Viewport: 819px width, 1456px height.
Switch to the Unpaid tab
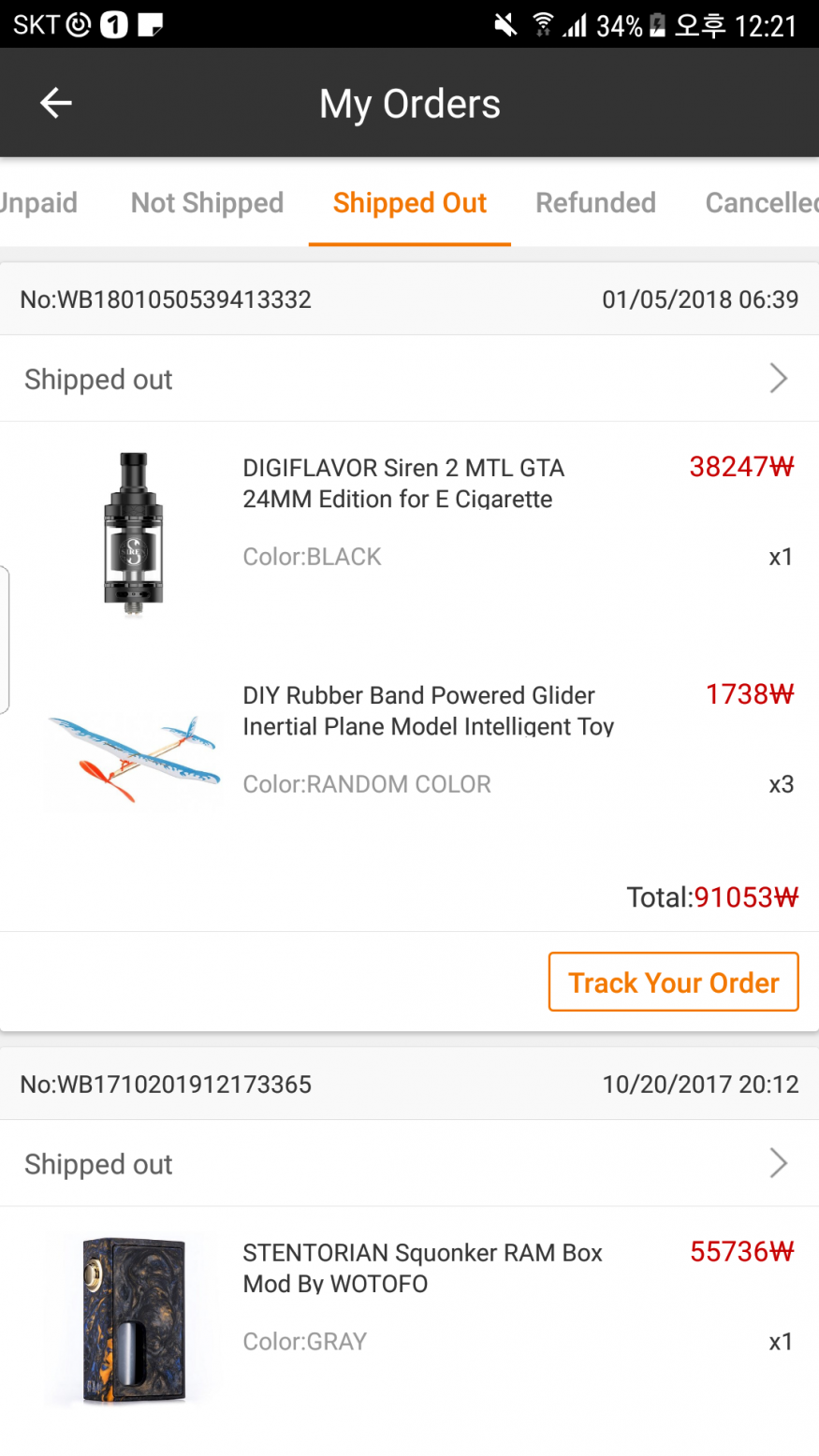tap(38, 203)
